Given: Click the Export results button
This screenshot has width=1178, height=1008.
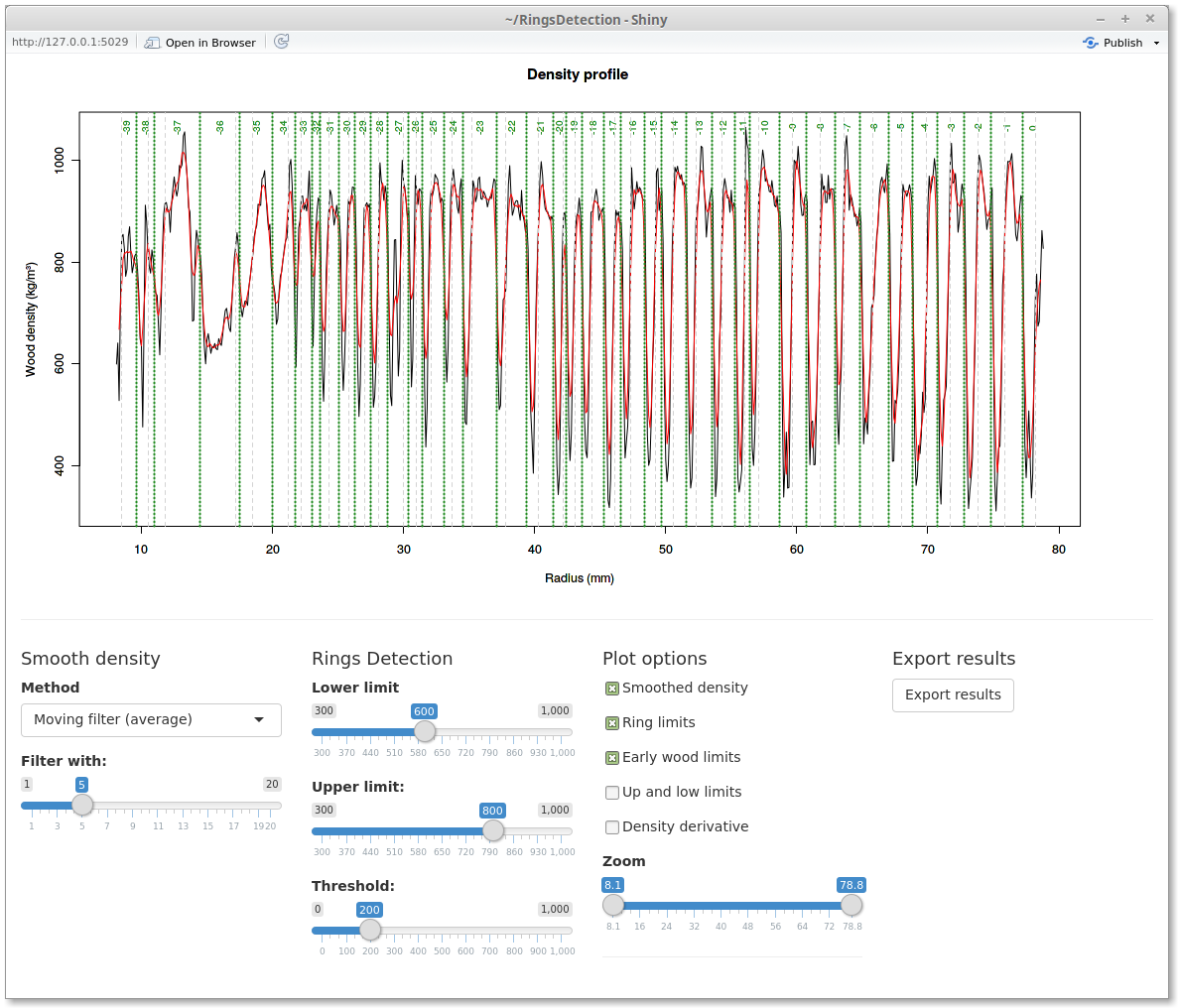Looking at the screenshot, I should point(953,694).
